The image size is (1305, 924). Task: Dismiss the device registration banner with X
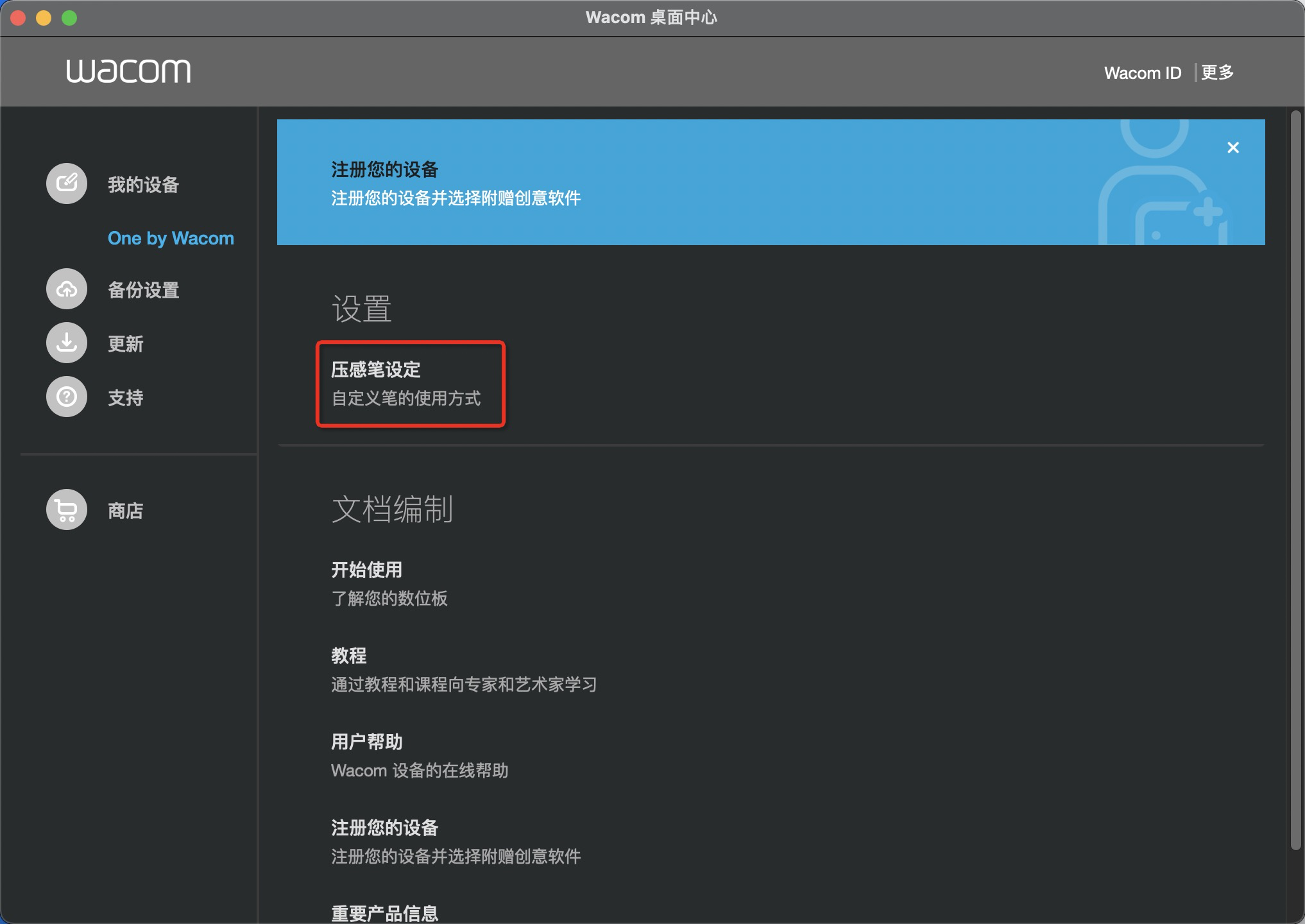pyautogui.click(x=1232, y=148)
